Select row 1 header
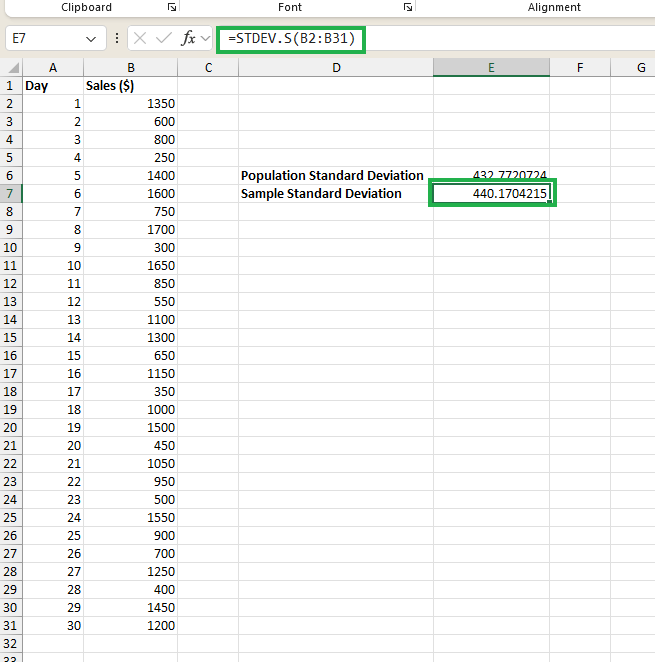The image size is (655, 662). click(11, 86)
